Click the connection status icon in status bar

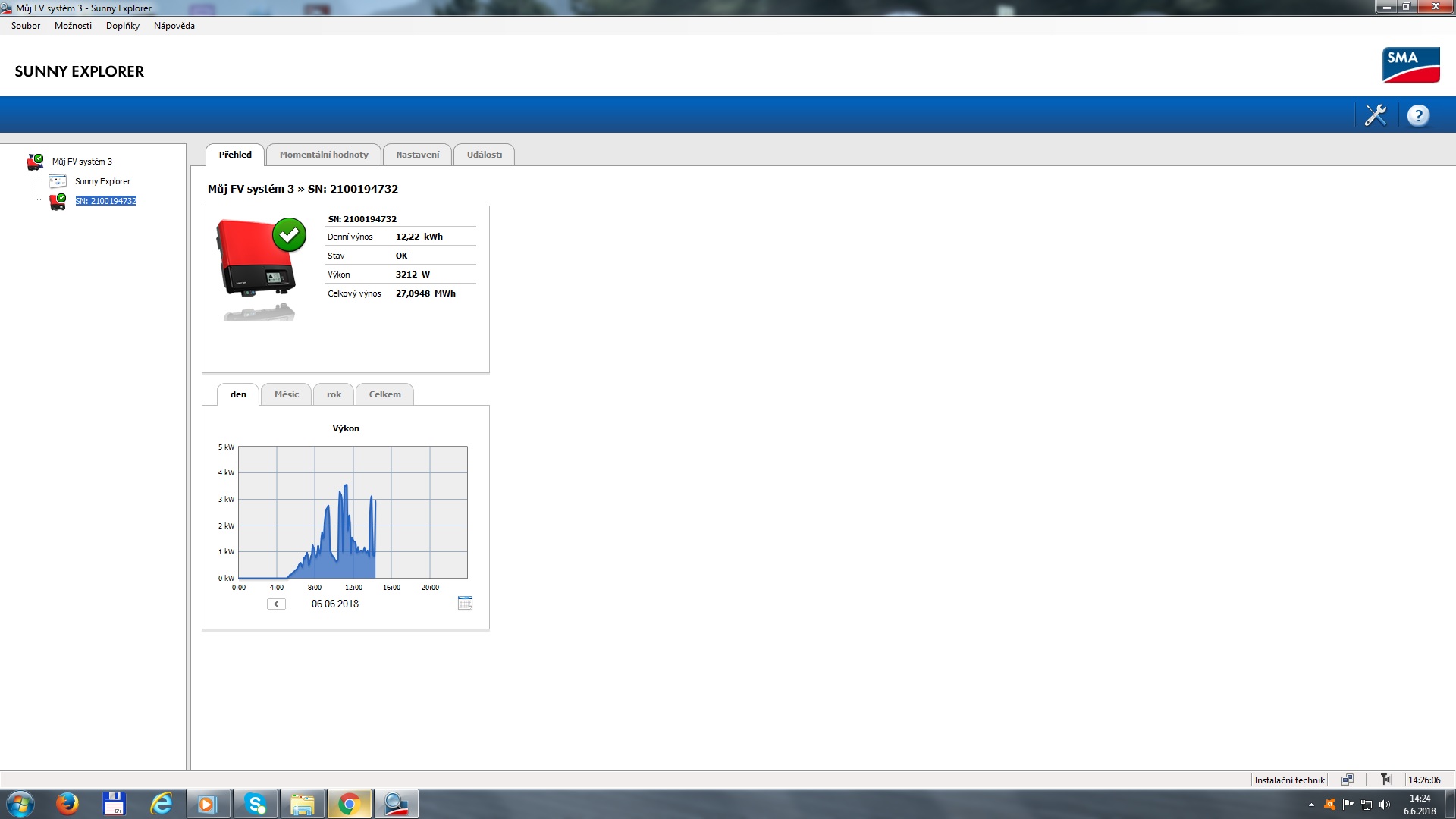click(1347, 780)
